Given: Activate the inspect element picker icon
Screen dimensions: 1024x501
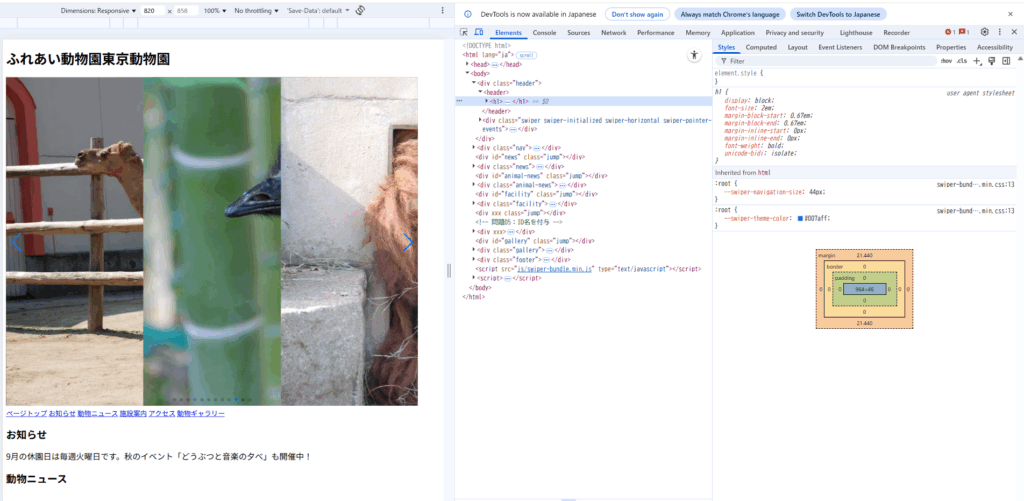Looking at the screenshot, I should coord(465,32).
